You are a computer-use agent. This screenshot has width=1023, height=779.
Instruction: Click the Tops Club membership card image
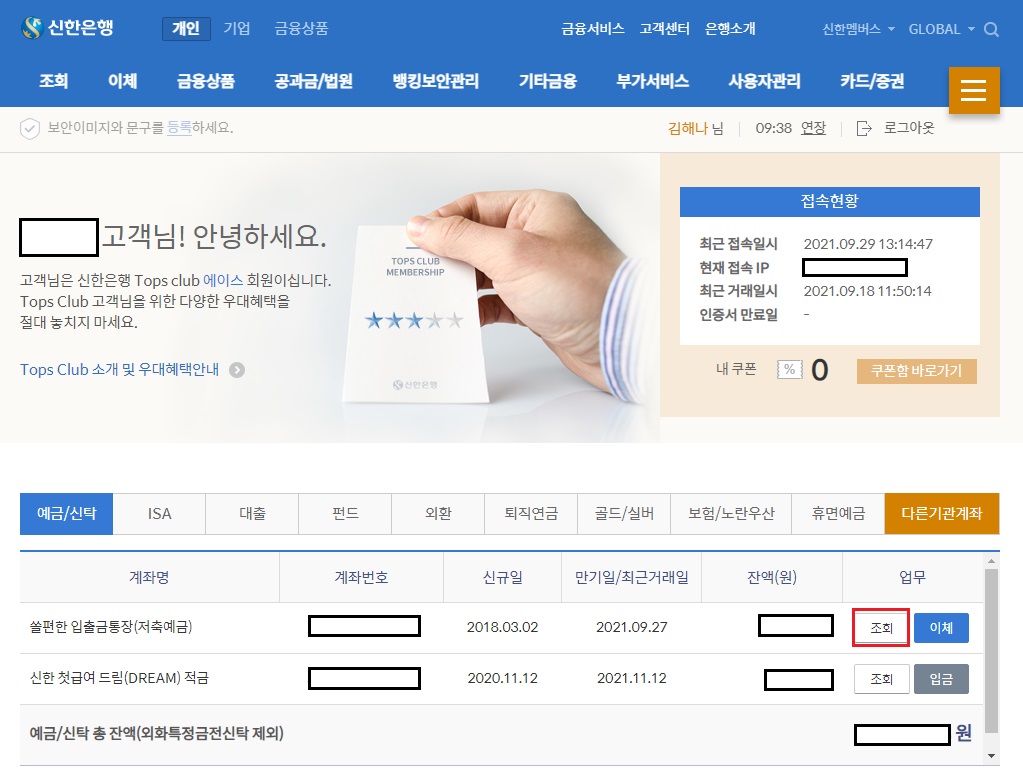coord(416,316)
